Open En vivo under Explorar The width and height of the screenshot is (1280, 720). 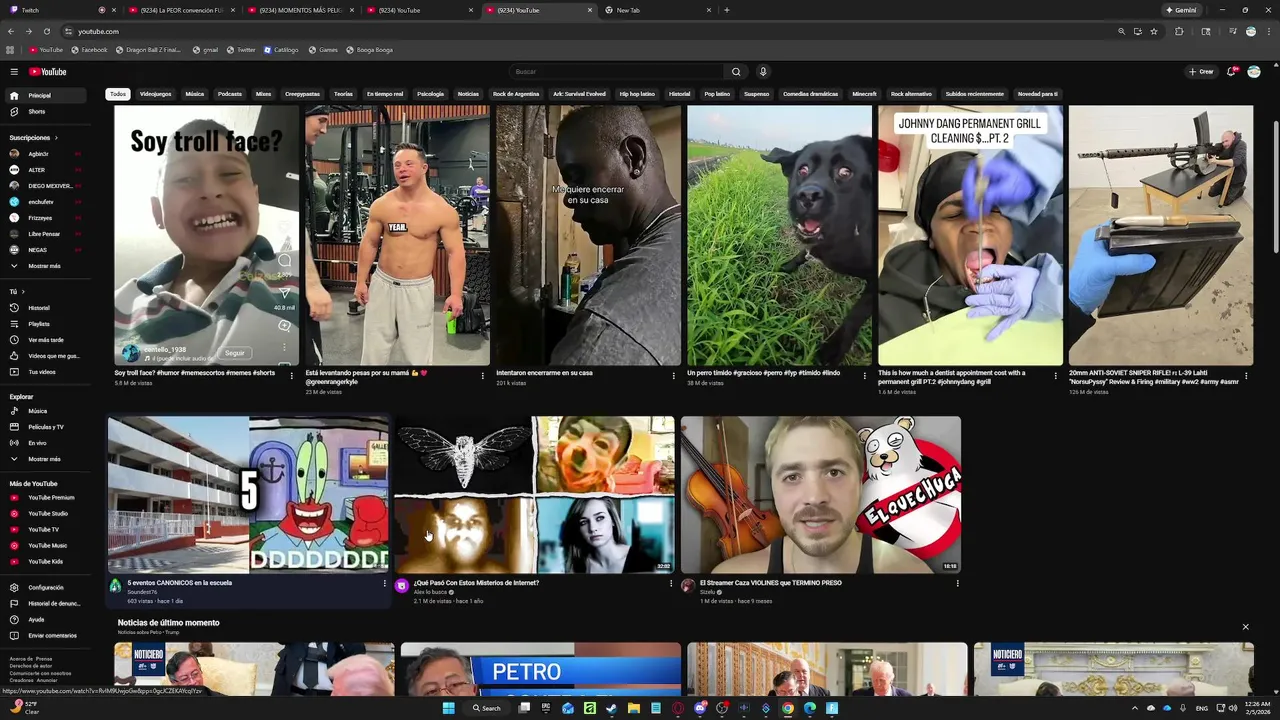[45, 443]
